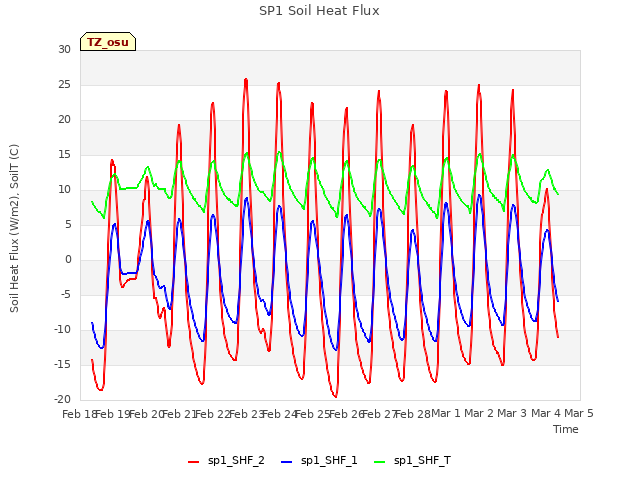Viewport: 640px width, 480px height.
Task: Click the TZ_osu annotation label
Action: 108,42
